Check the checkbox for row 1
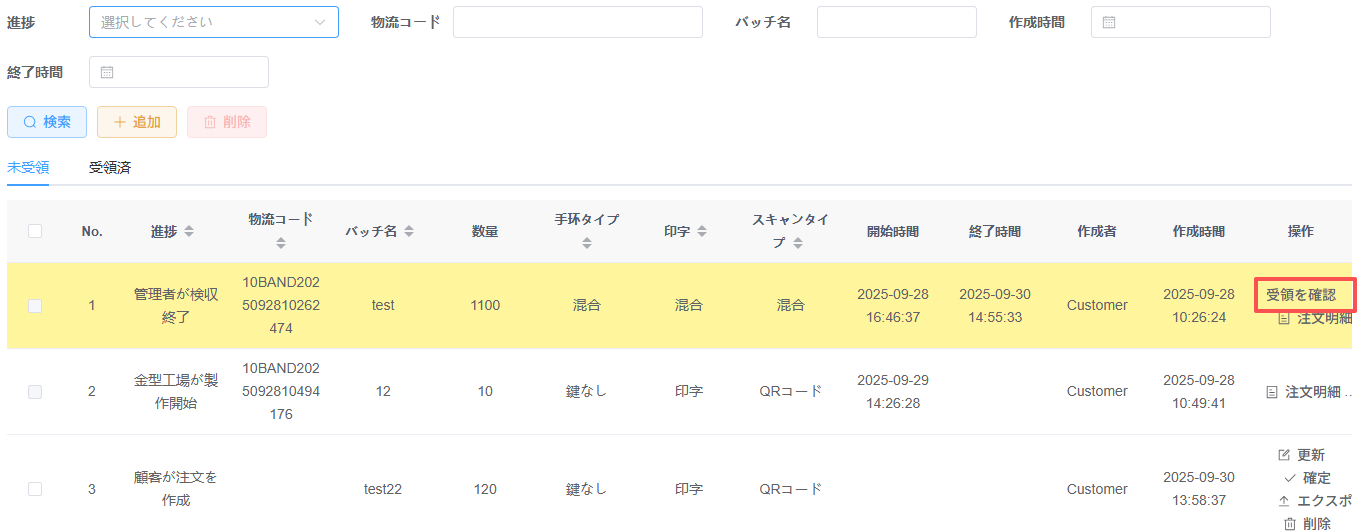The width and height of the screenshot is (1367, 531). click(x=35, y=306)
